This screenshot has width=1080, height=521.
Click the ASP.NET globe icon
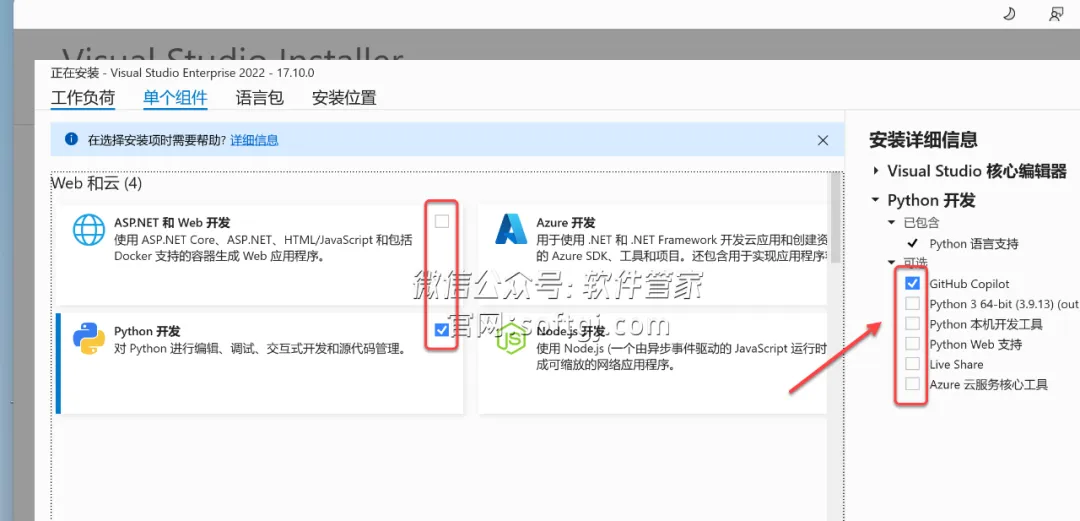coord(89,229)
